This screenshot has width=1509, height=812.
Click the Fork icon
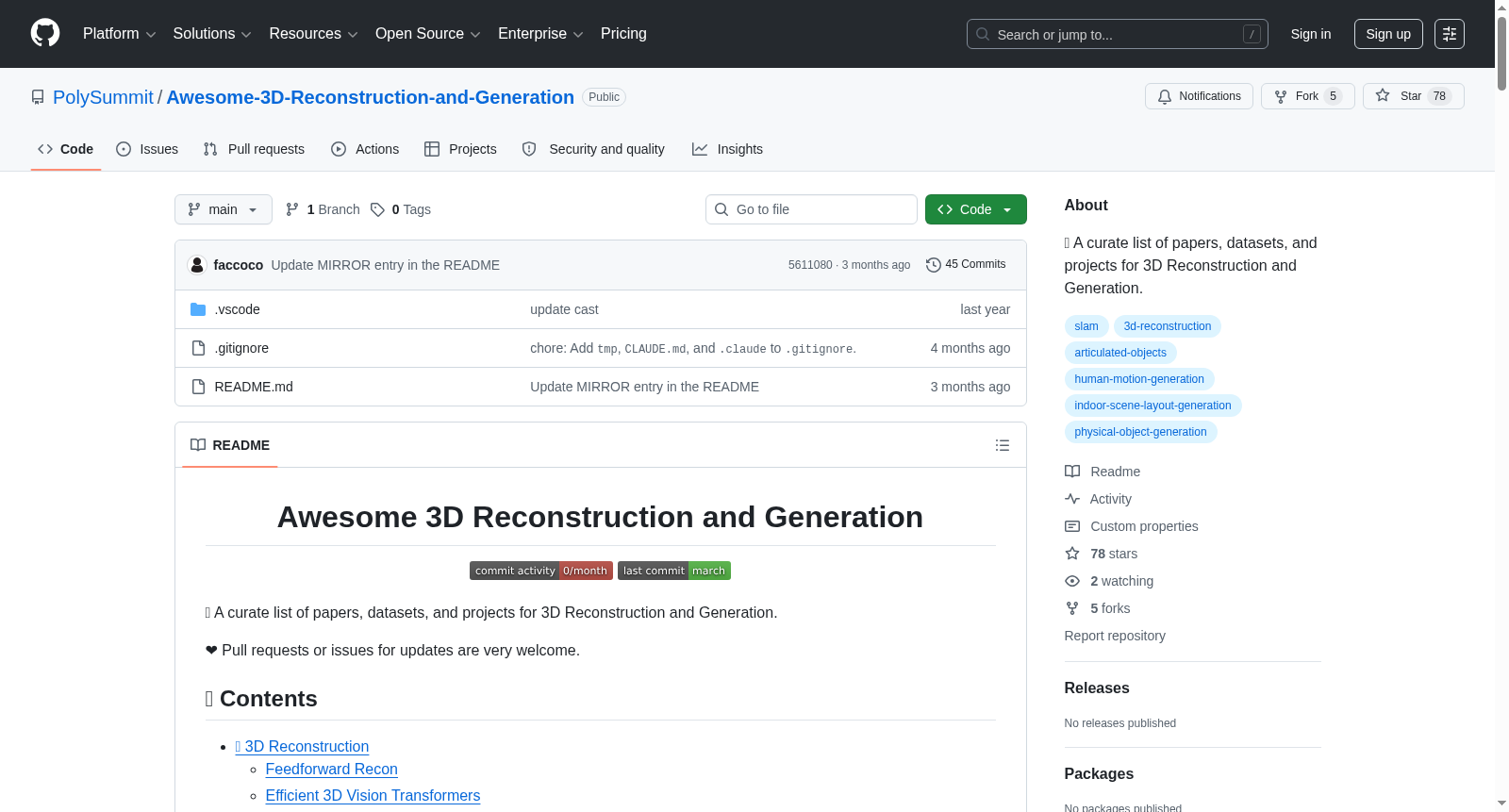click(1281, 96)
